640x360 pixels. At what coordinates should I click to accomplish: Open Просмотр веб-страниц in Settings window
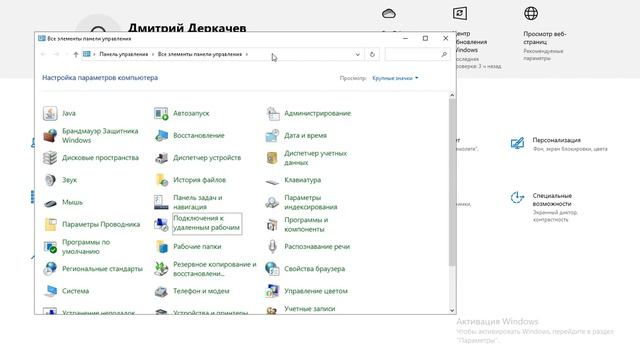click(x=544, y=33)
